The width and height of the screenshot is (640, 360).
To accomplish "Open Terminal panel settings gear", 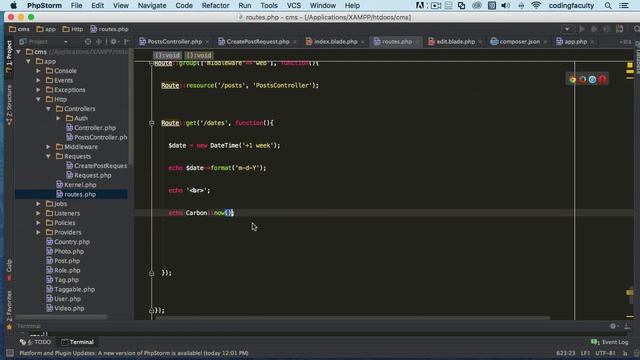I will click(x=613, y=326).
